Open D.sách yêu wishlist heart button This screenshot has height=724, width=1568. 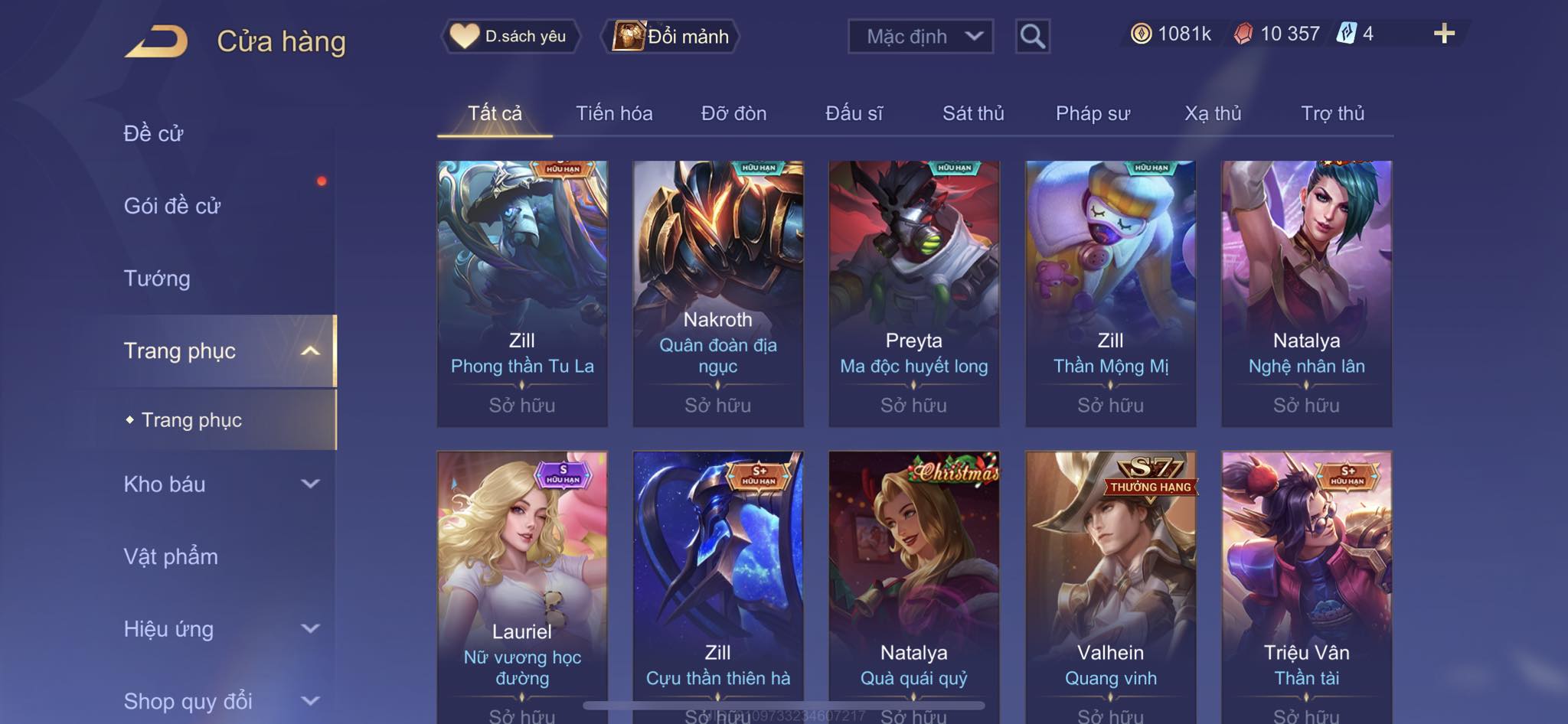510,36
